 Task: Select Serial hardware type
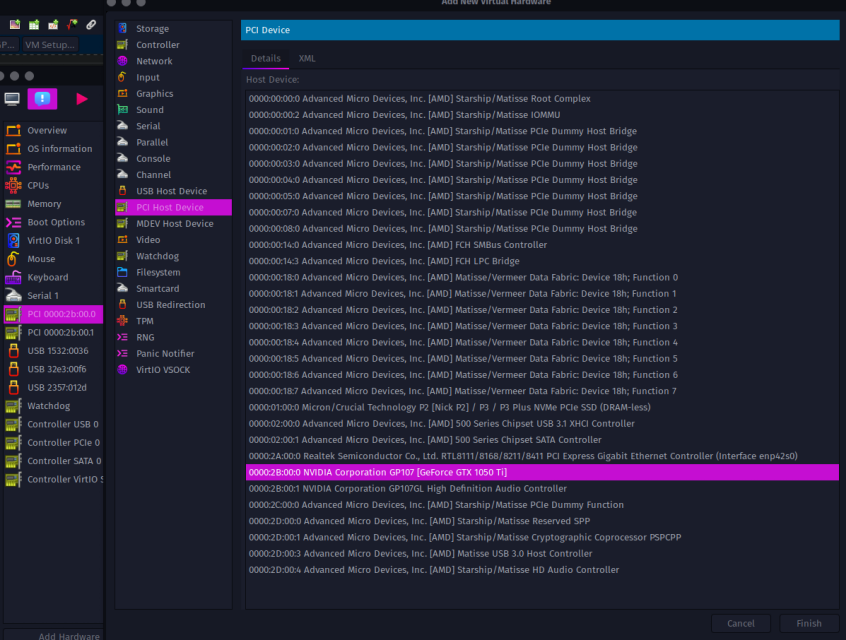(173, 126)
